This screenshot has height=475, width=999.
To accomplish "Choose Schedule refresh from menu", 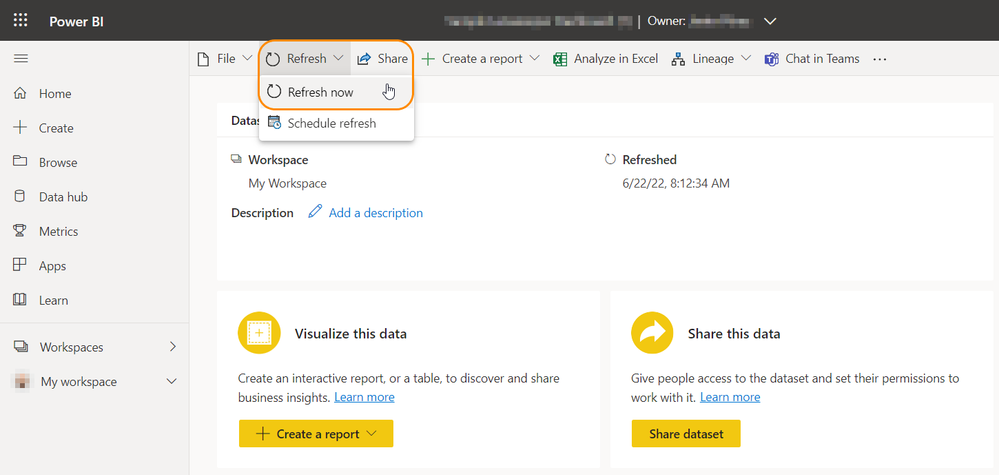I will point(331,124).
